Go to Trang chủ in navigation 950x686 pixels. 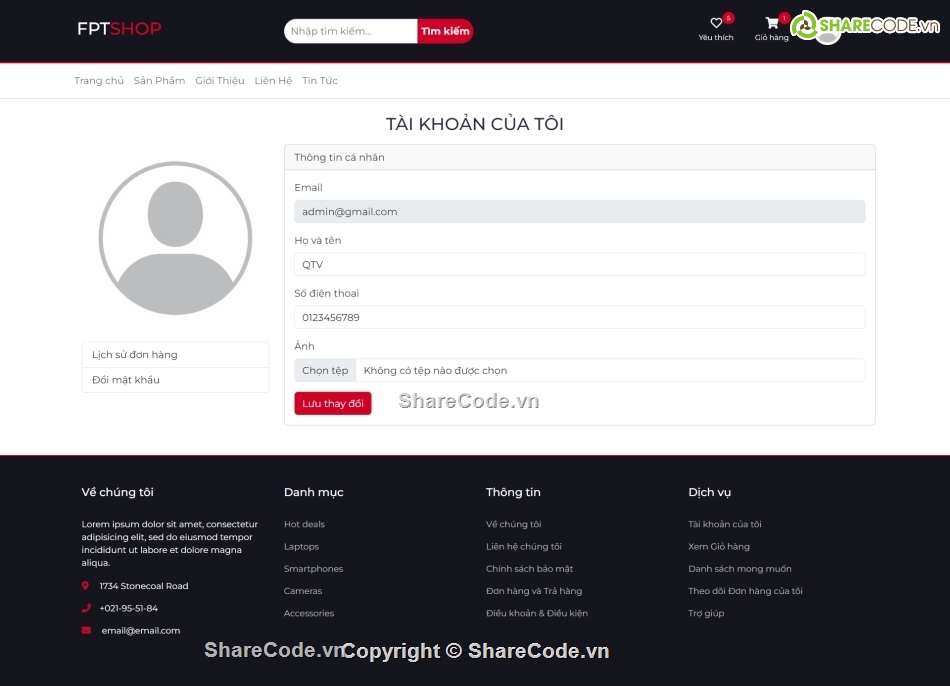(x=99, y=81)
